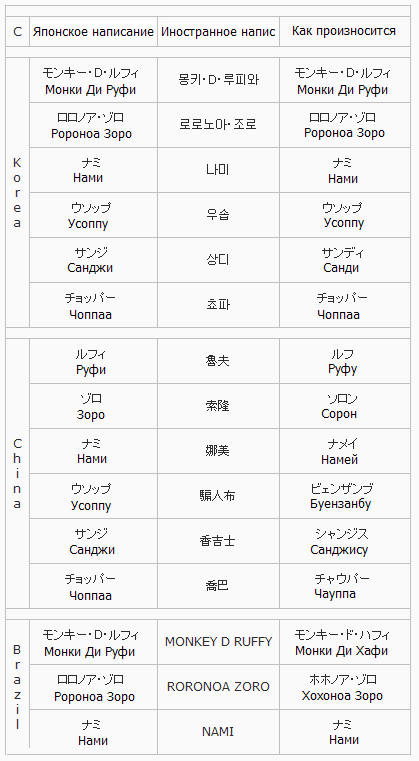Select the Korea row label cell
Screen dimensions: 419x761
click(17, 192)
